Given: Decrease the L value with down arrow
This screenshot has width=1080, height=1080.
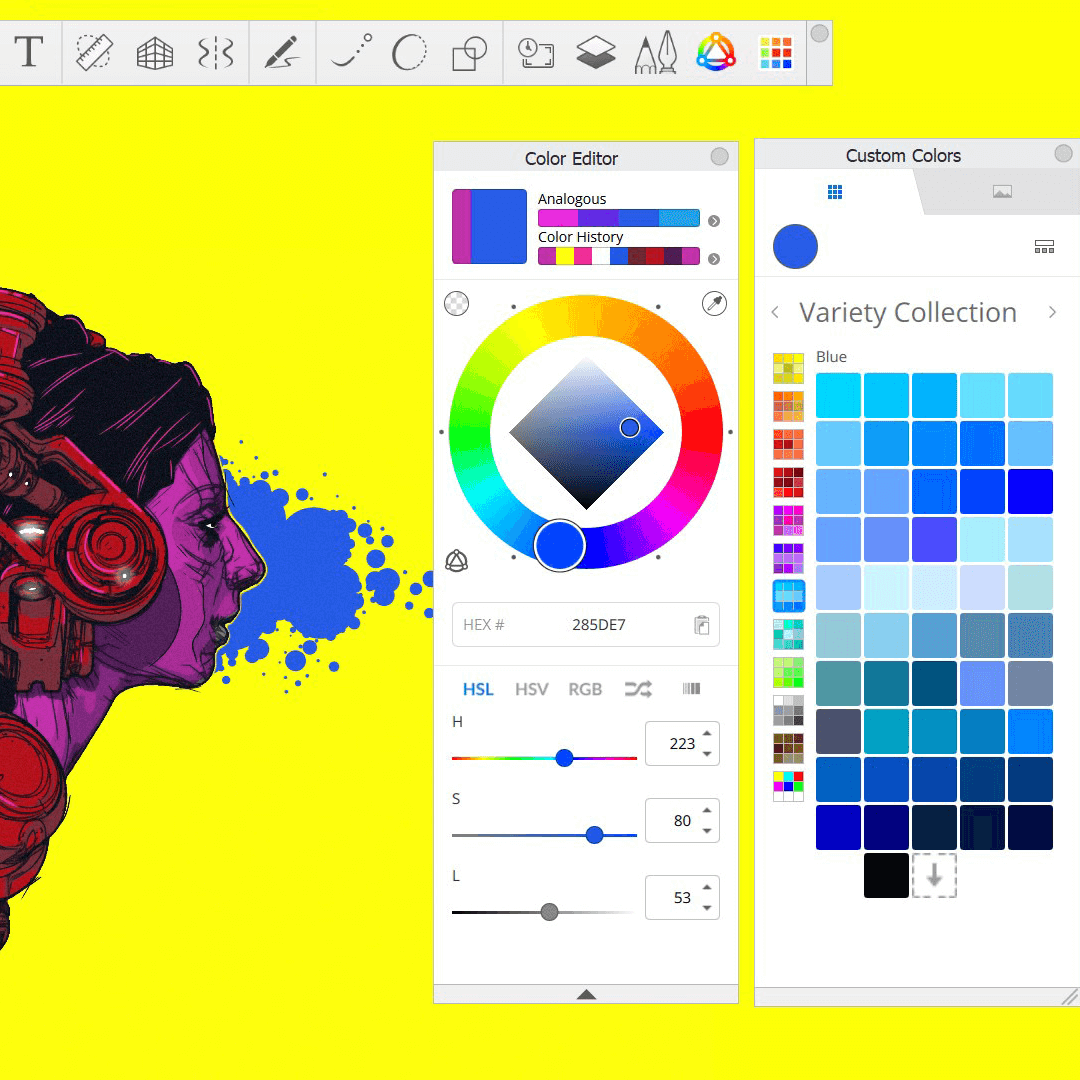Looking at the screenshot, I should 707,908.
